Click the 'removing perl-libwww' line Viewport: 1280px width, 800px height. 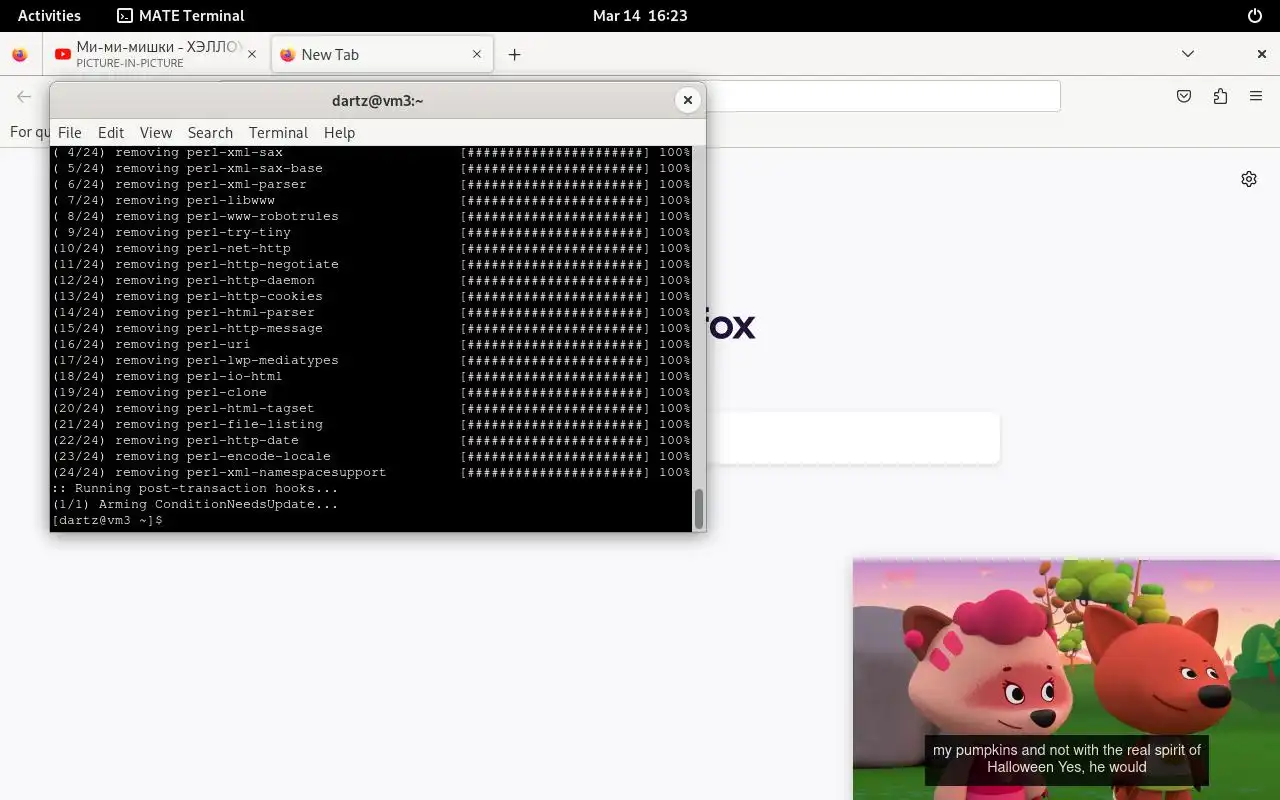coord(371,200)
